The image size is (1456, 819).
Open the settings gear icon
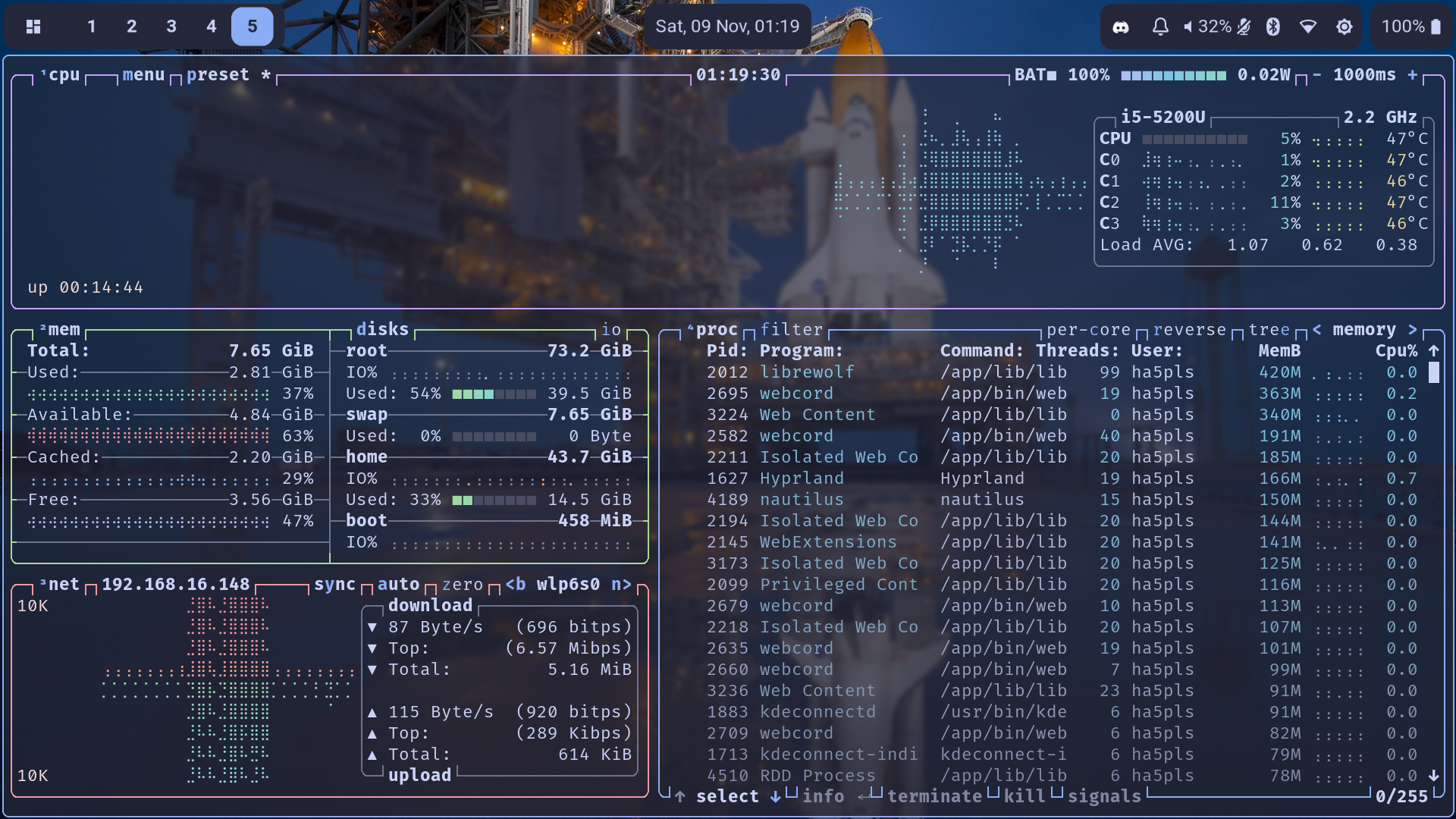coord(1345,27)
